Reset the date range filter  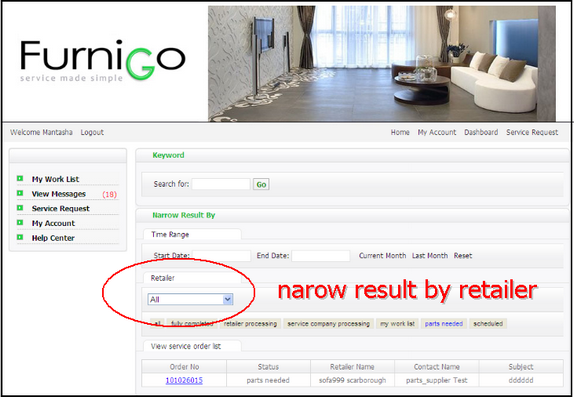463,256
